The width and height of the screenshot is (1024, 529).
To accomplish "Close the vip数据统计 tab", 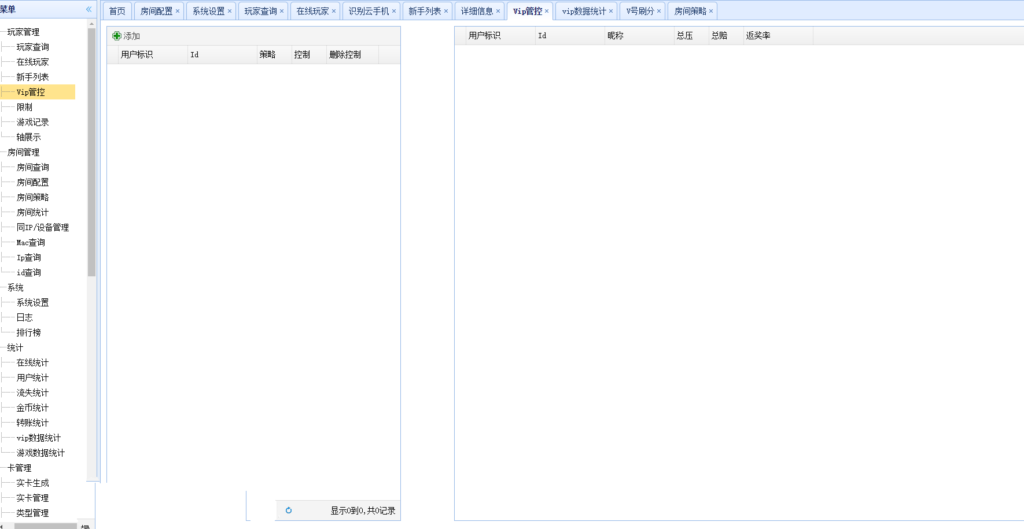I will tap(611, 11).
